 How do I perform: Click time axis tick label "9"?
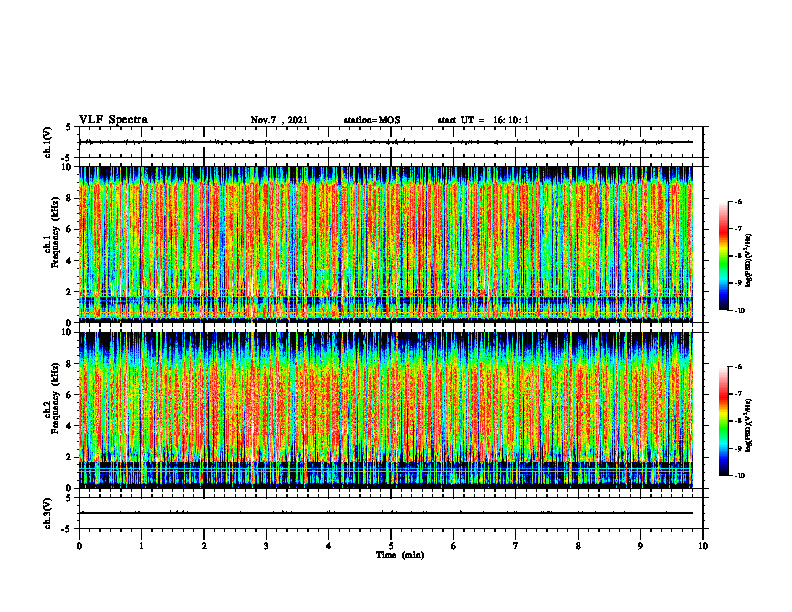tap(640, 546)
